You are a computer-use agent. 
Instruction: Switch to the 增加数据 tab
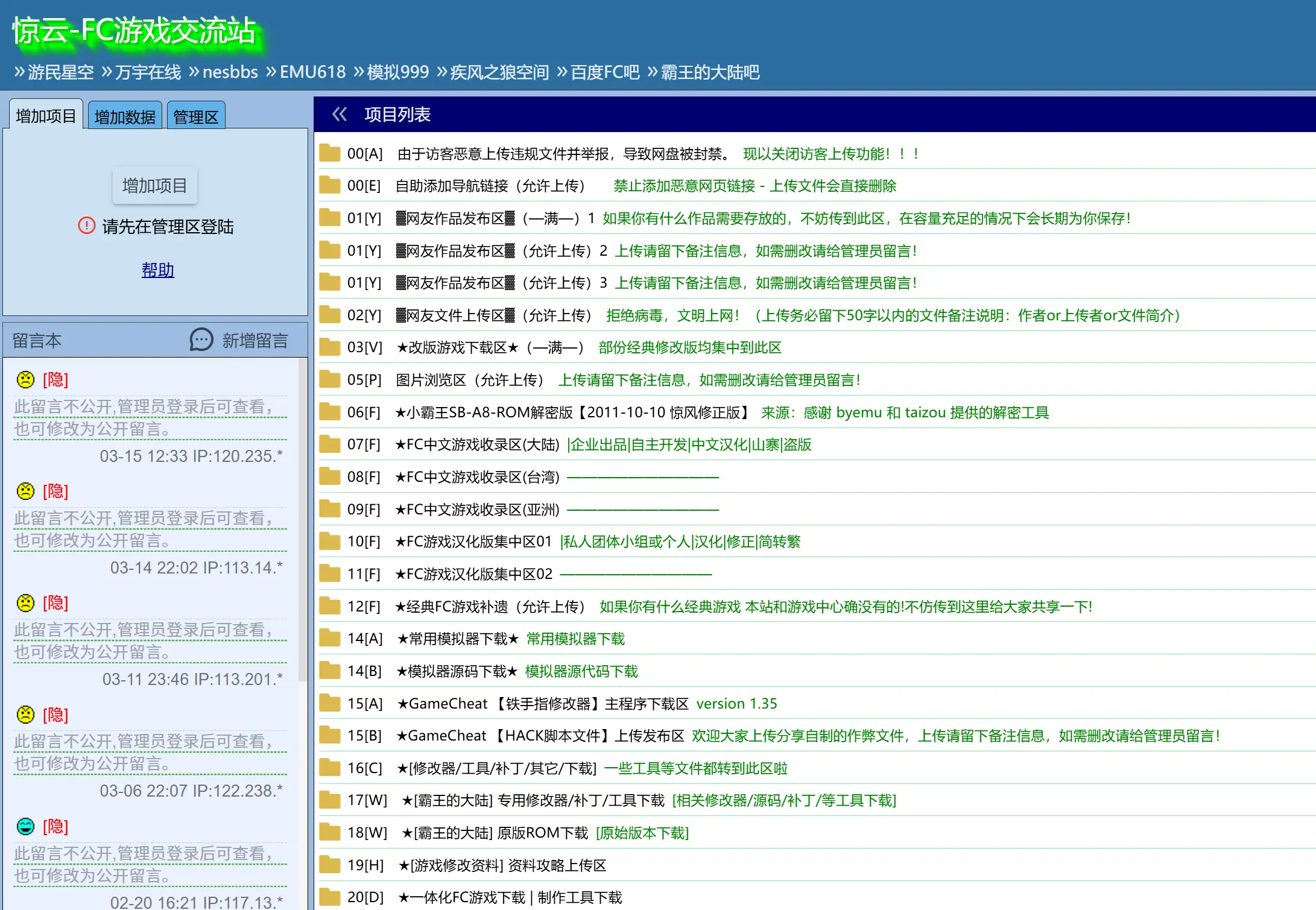click(x=125, y=116)
